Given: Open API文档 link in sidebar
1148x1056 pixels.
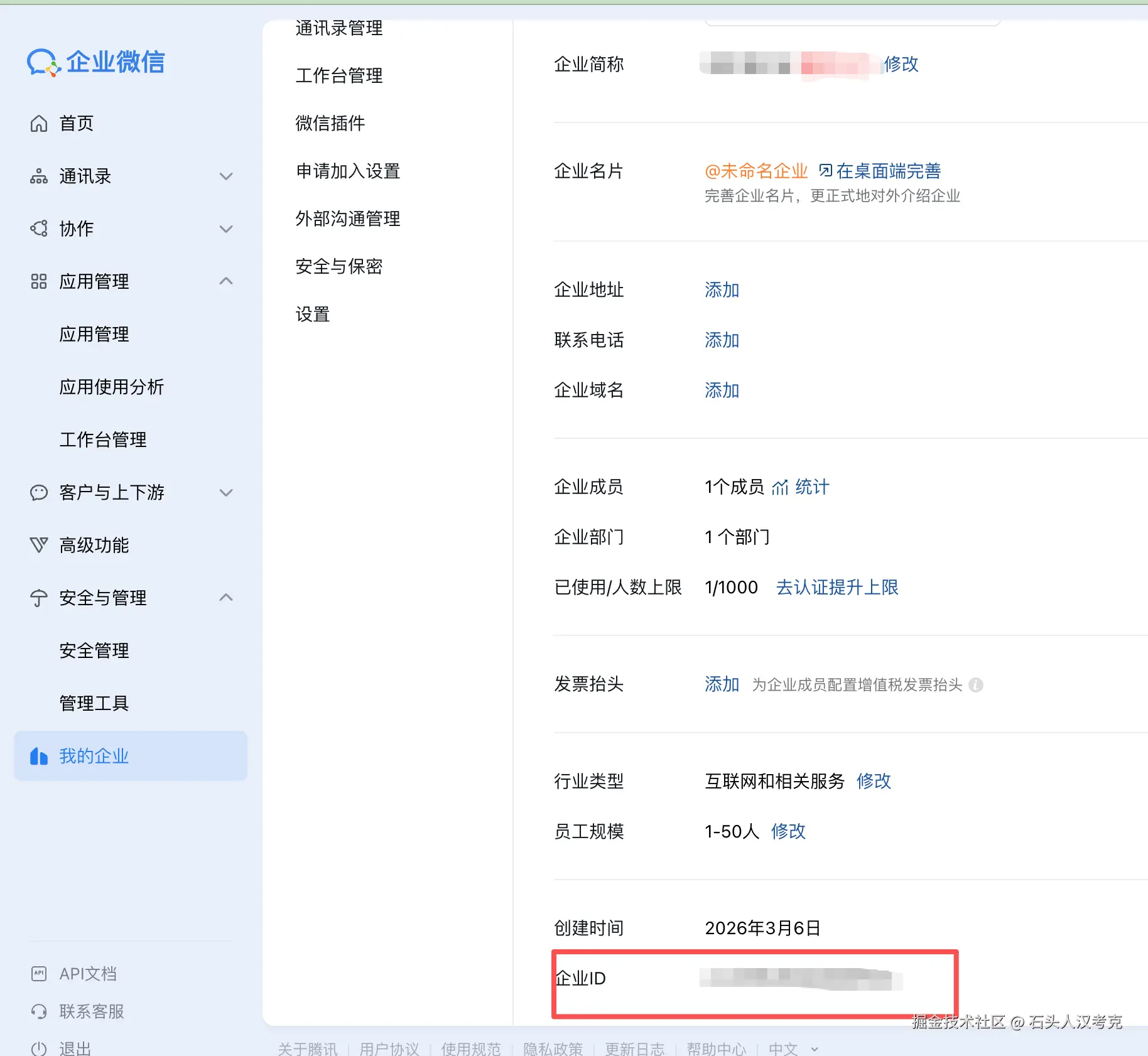Looking at the screenshot, I should pyautogui.click(x=88, y=974).
